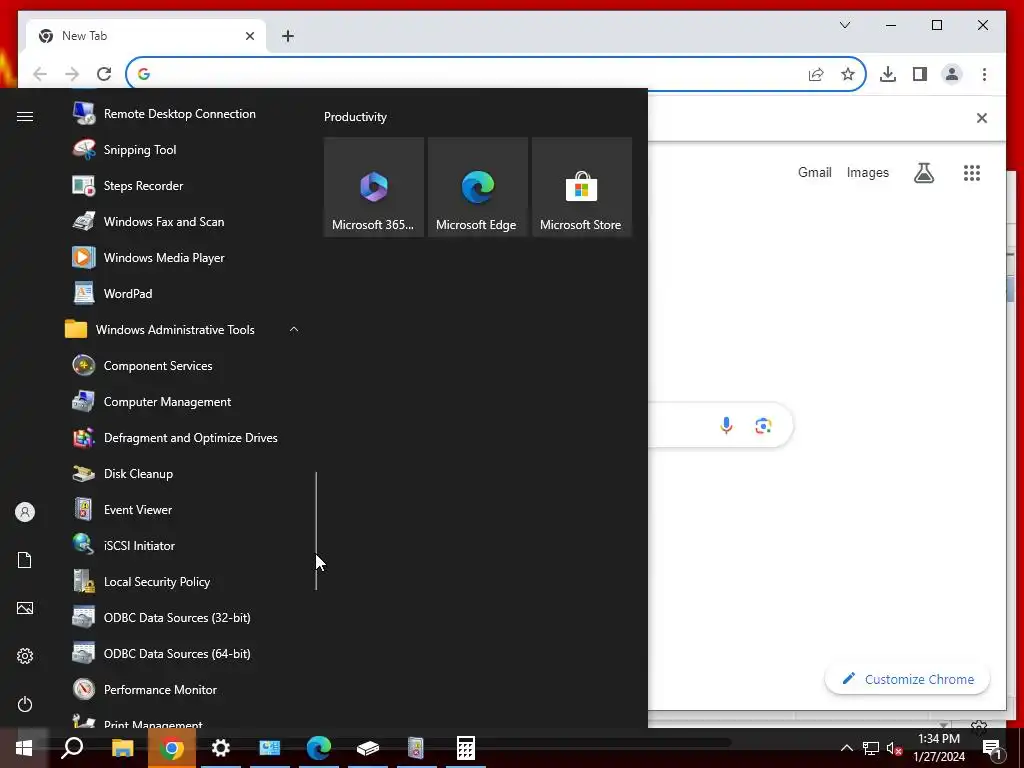The width and height of the screenshot is (1024, 768).
Task: Click the Productivity group heading
Action: (355, 117)
